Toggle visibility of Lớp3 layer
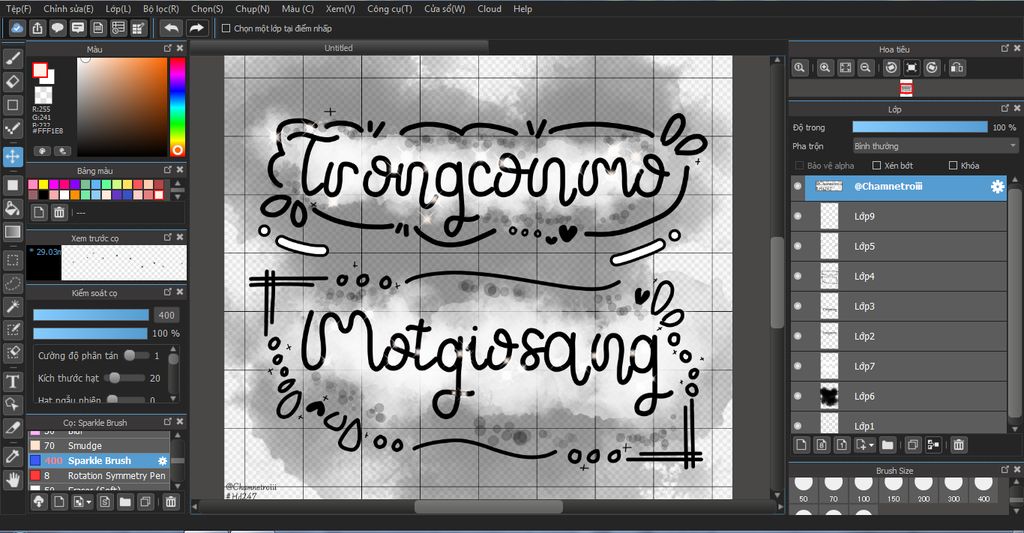Viewport: 1024px width, 533px height. (x=797, y=306)
